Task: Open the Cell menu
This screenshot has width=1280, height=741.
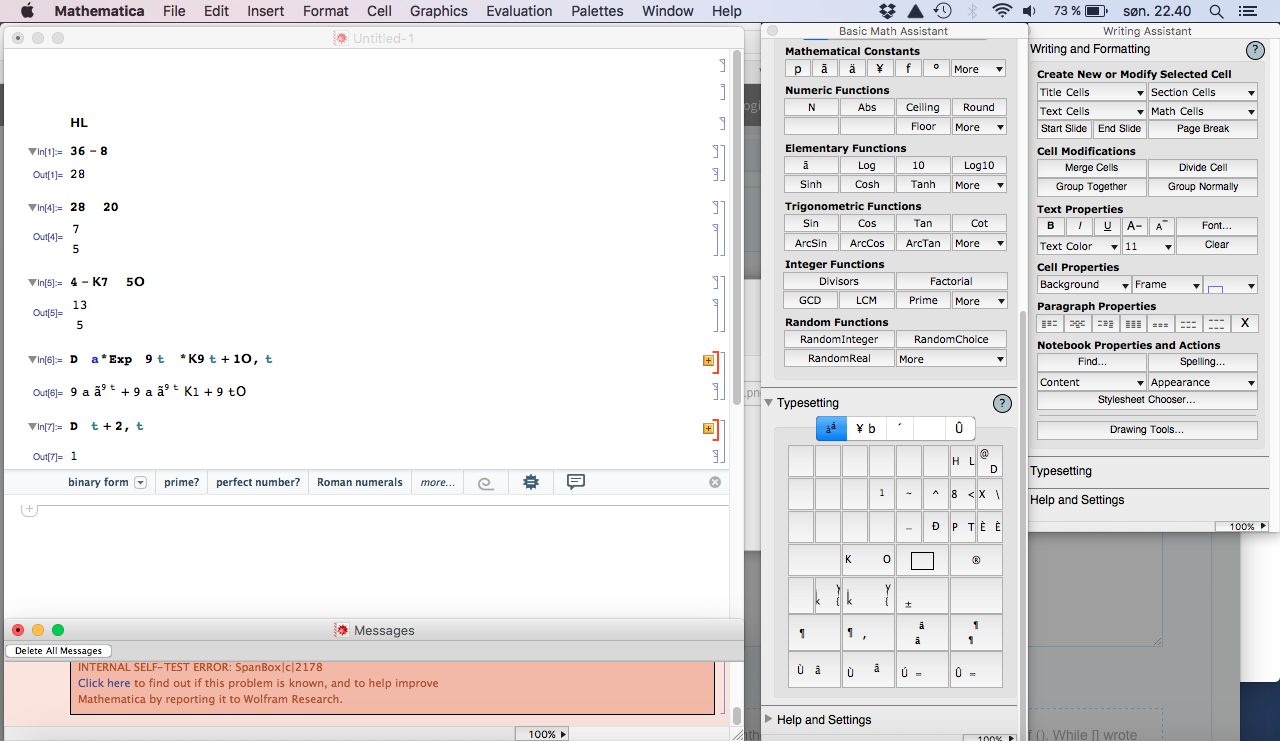Action: 379,11
